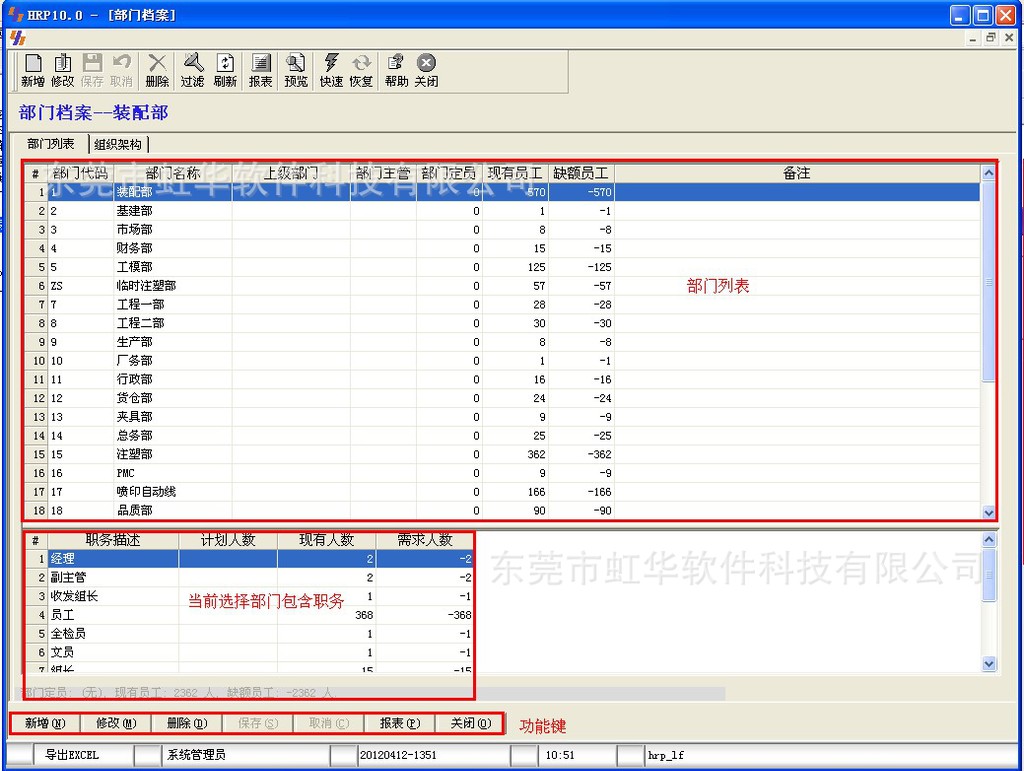Screen dimensions: 1024x771
Task: Select the 财务部 department row
Action: click(x=134, y=248)
